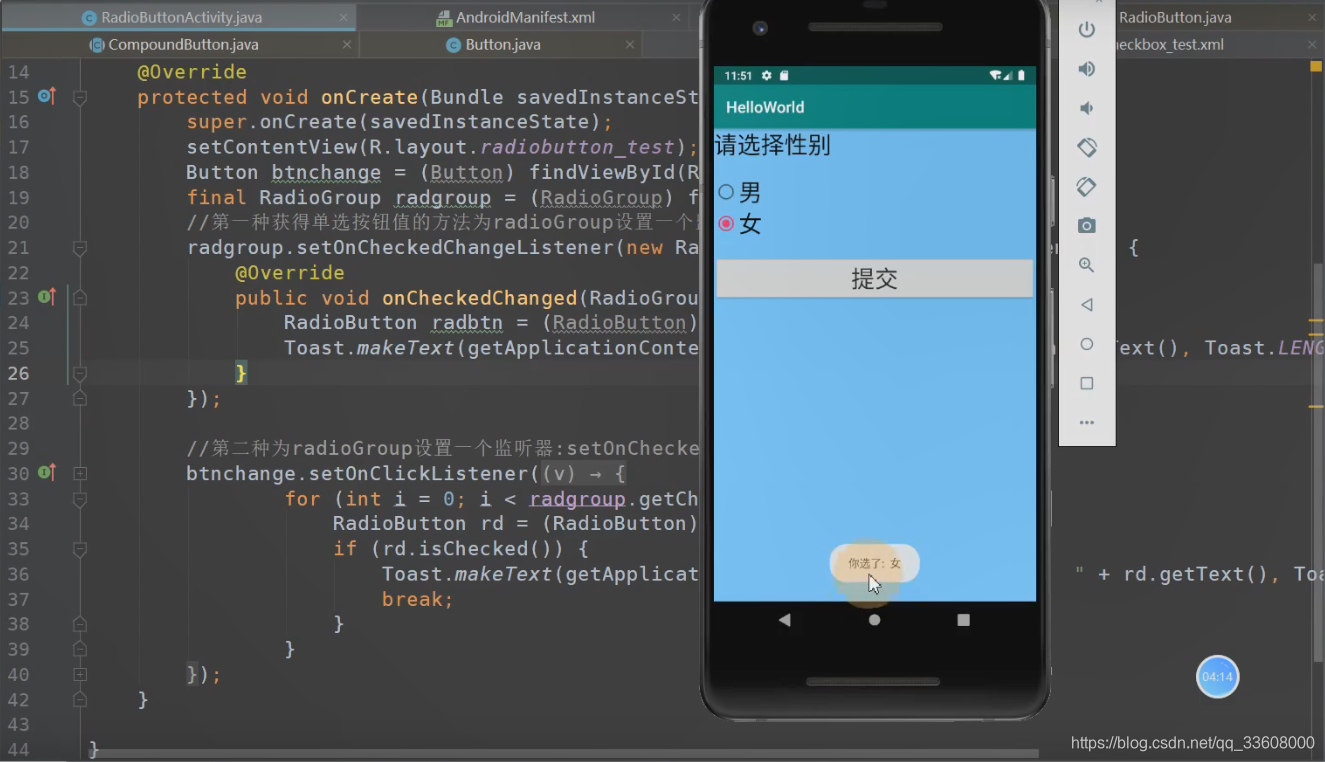This screenshot has height=762, width=1325.
Task: Collapse the if block fold at line 35
Action: 80,549
